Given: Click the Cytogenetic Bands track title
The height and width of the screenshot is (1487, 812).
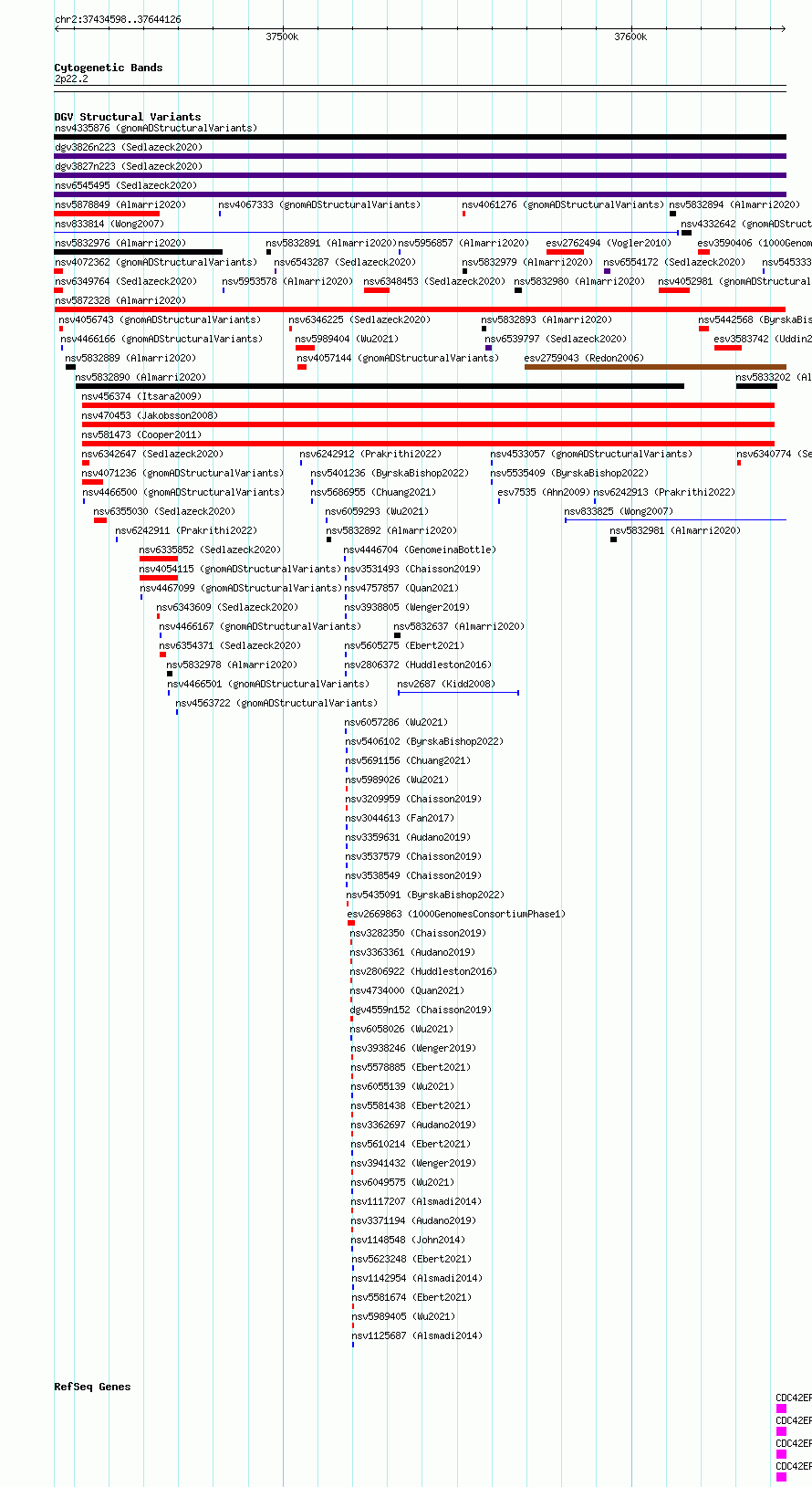Looking at the screenshot, I should pyautogui.click(x=109, y=68).
